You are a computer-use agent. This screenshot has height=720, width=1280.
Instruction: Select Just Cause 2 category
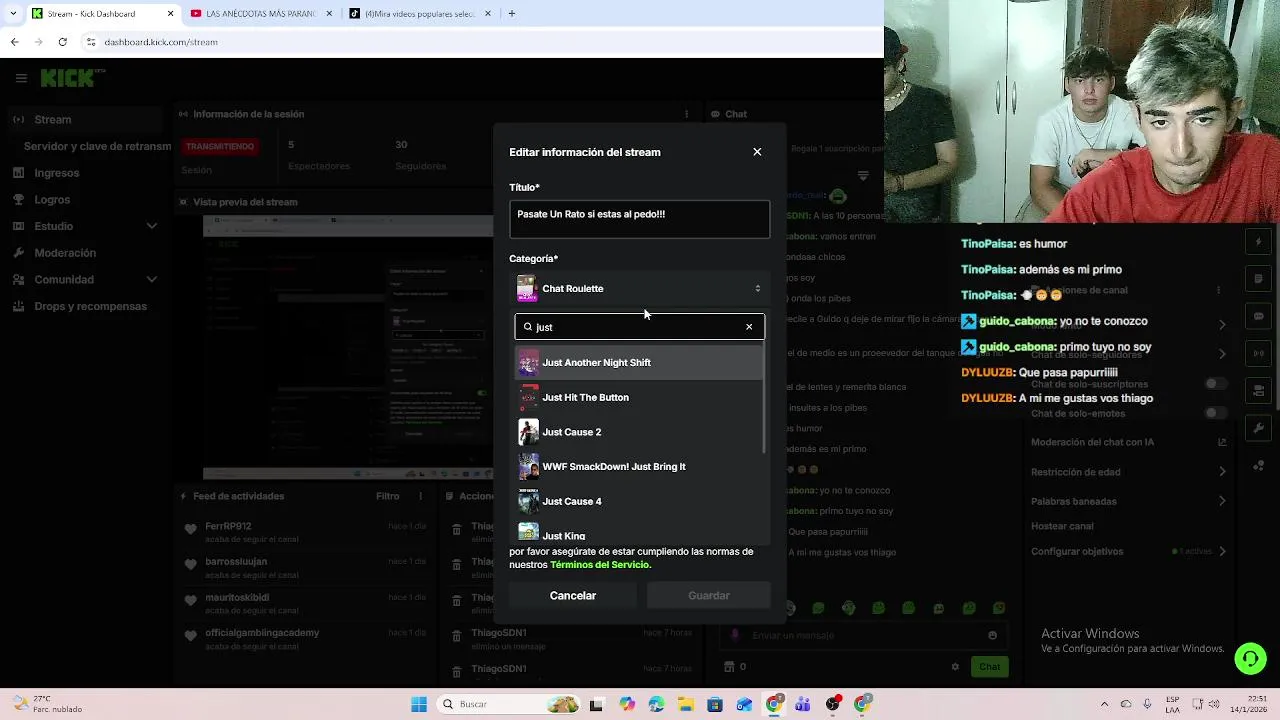click(639, 432)
